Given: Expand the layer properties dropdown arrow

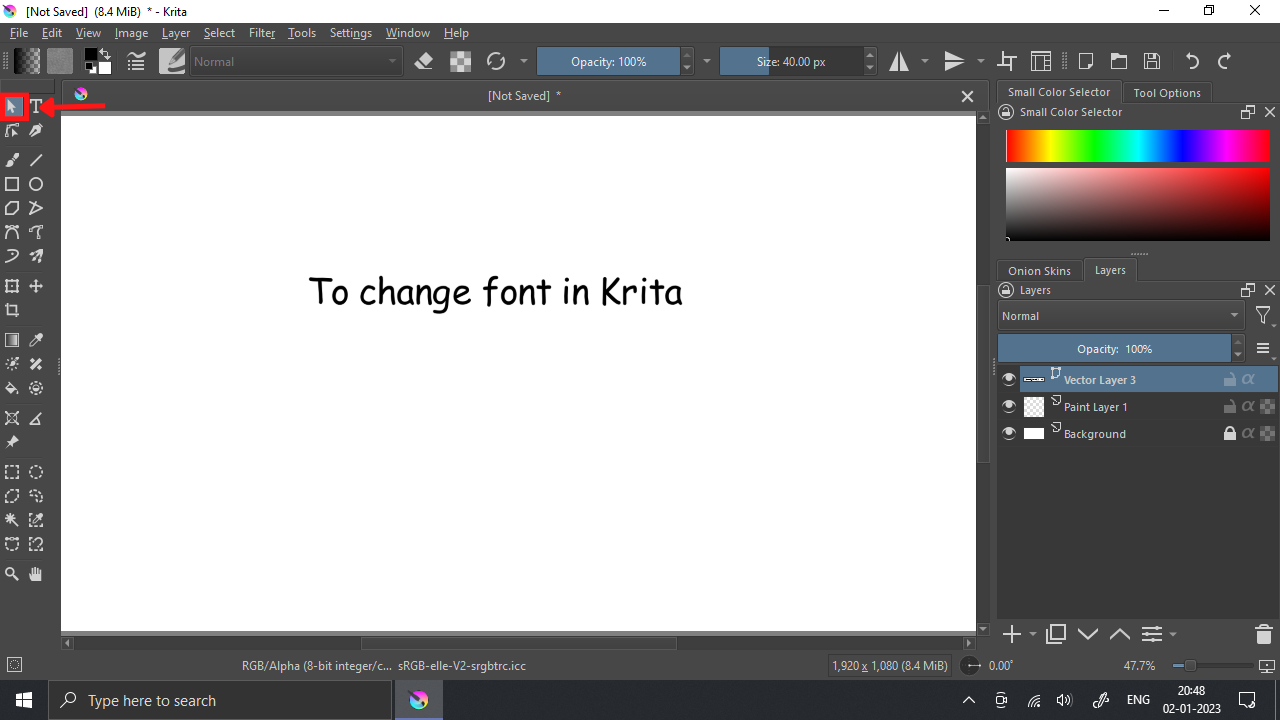Looking at the screenshot, I should coord(1173,634).
